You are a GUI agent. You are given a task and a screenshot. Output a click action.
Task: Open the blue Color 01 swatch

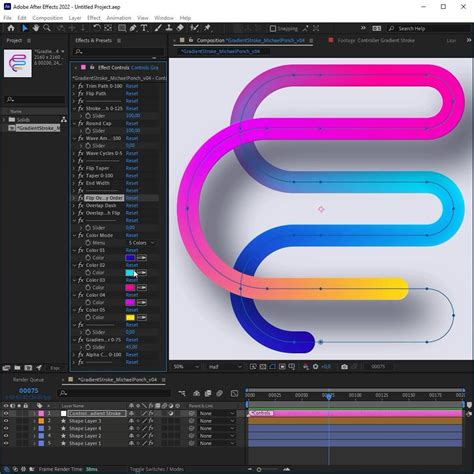tap(130, 258)
